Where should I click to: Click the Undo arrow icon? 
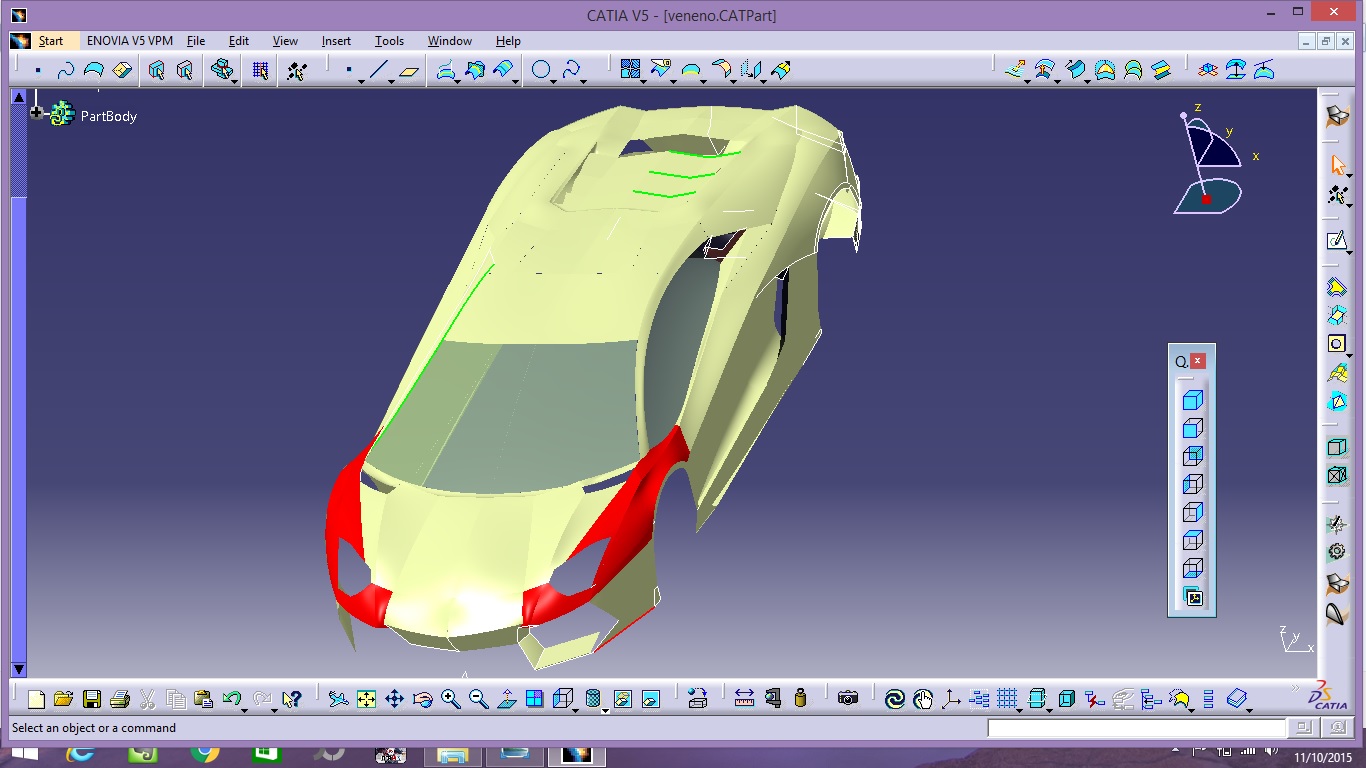coord(232,699)
